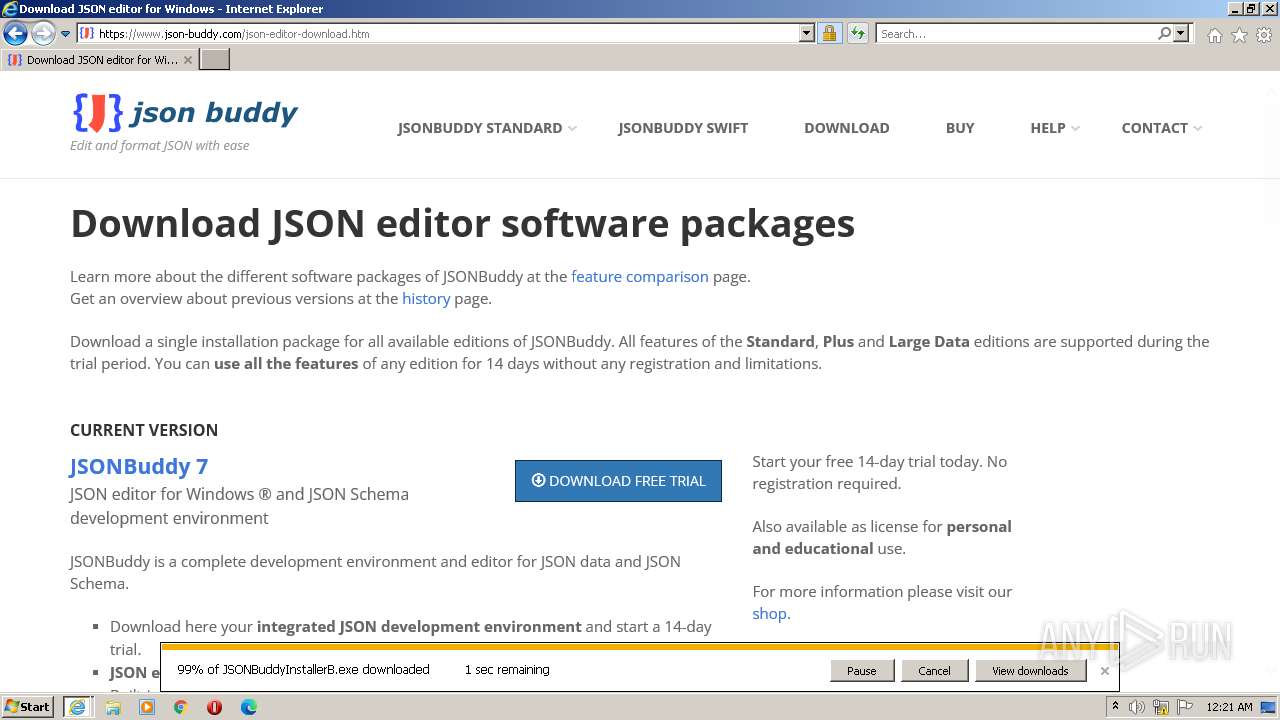Go back using the browser Back arrow
Viewport: 1280px width, 720px height.
(15, 33)
